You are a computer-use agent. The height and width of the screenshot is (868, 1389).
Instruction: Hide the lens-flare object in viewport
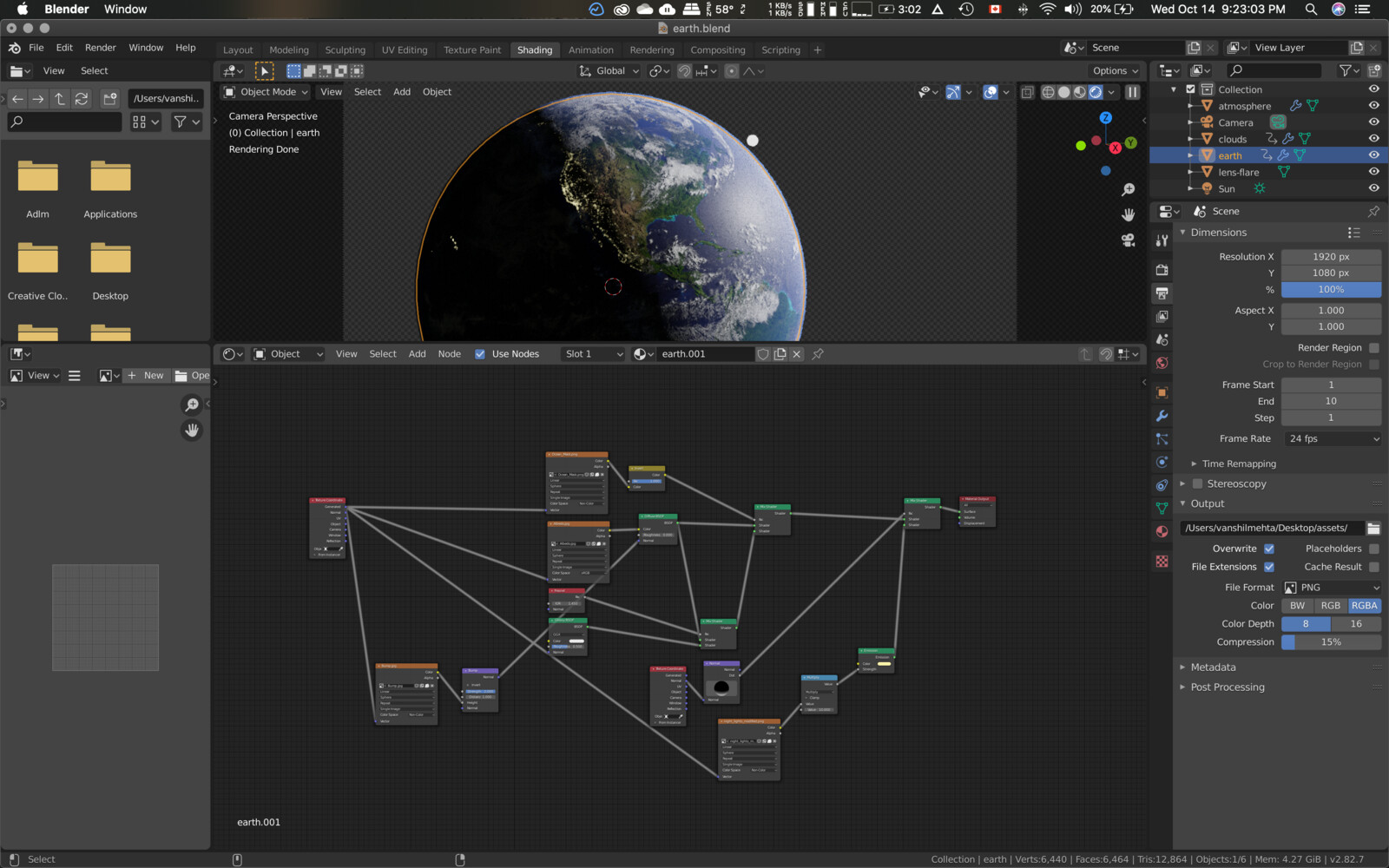1374,172
